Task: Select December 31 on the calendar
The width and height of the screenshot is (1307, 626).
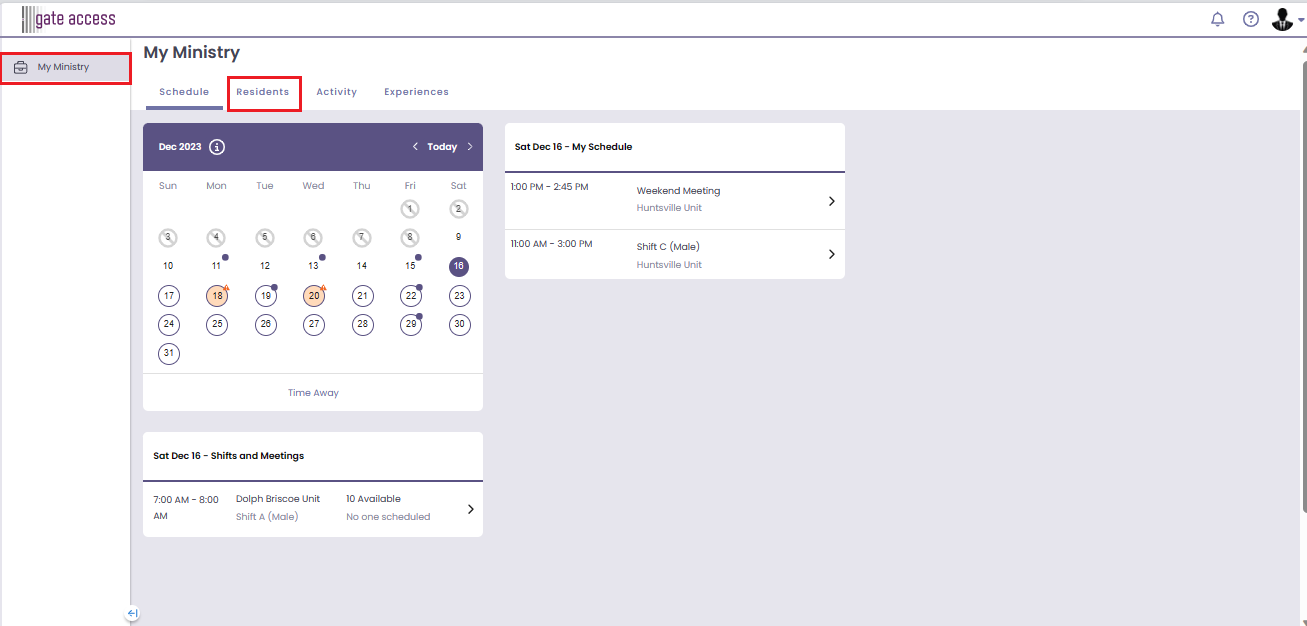Action: [169, 353]
